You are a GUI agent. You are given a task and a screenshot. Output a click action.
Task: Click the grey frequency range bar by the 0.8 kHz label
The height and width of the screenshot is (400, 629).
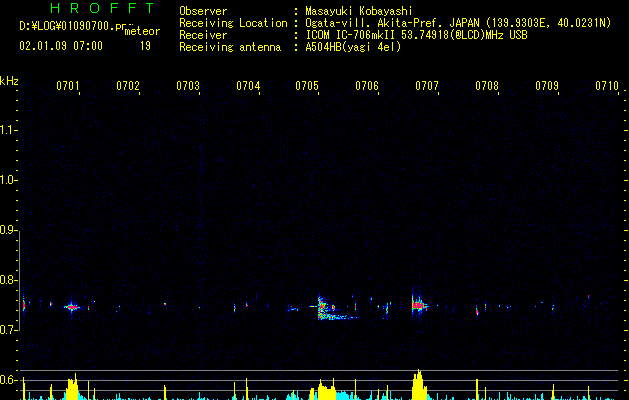[x=19, y=280]
